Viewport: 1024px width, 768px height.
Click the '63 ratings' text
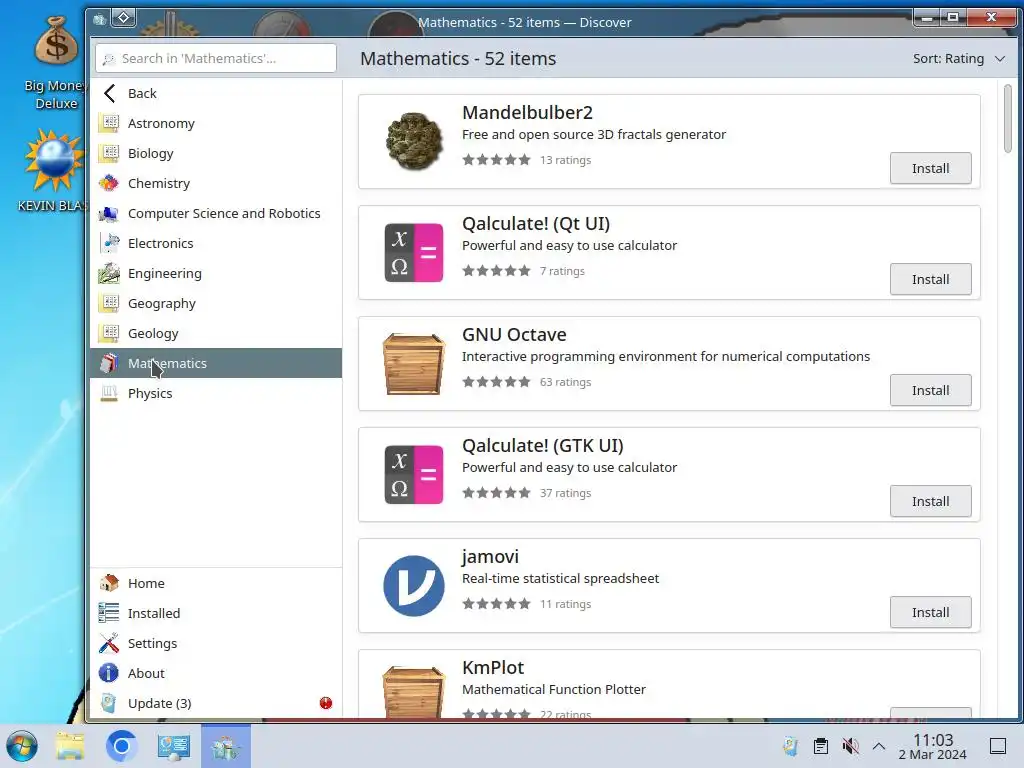(x=566, y=382)
